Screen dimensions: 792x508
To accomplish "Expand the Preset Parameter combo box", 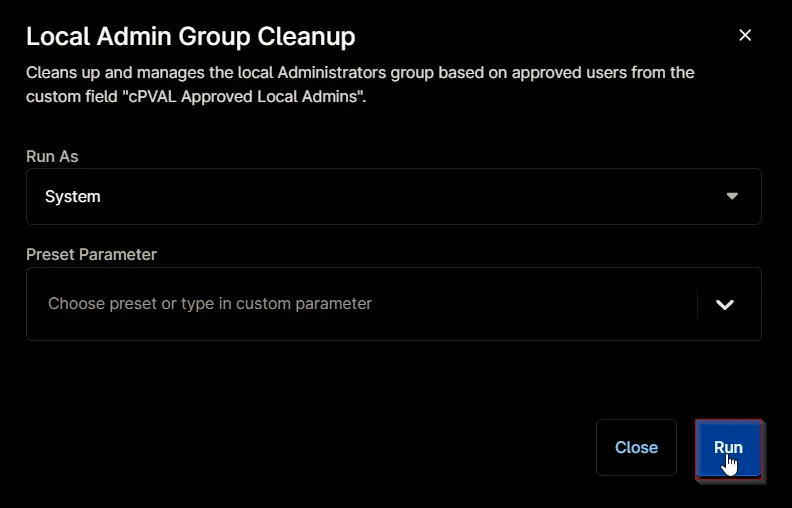I will (393, 304).
